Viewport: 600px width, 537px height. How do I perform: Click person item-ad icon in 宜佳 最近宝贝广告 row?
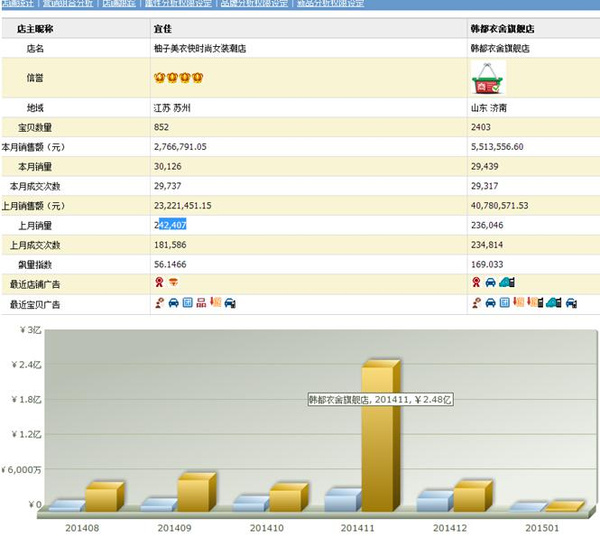point(160,303)
